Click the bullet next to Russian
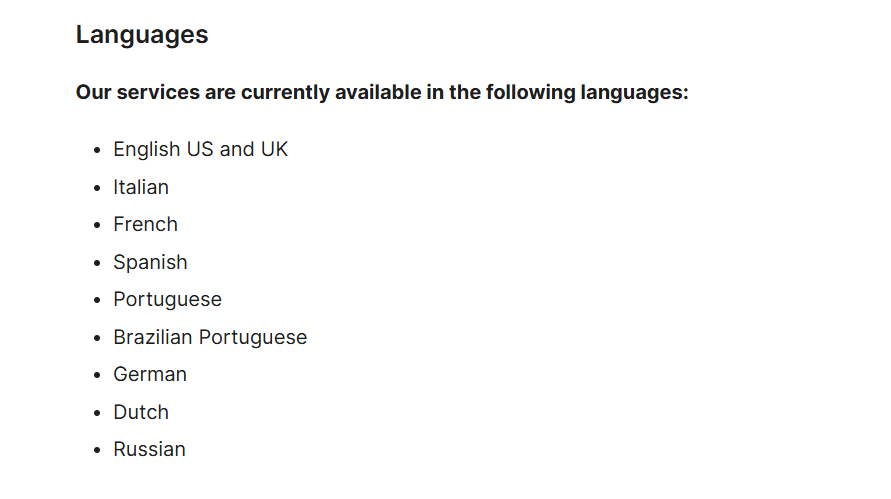Viewport: 891px width, 499px height. click(97, 451)
